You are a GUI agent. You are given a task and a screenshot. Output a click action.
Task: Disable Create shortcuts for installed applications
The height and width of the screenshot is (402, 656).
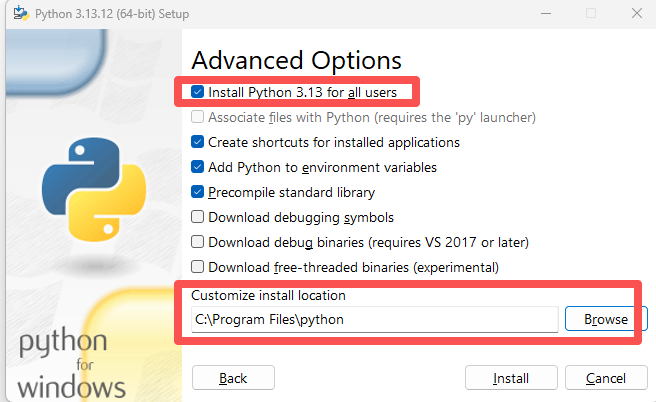pos(197,142)
